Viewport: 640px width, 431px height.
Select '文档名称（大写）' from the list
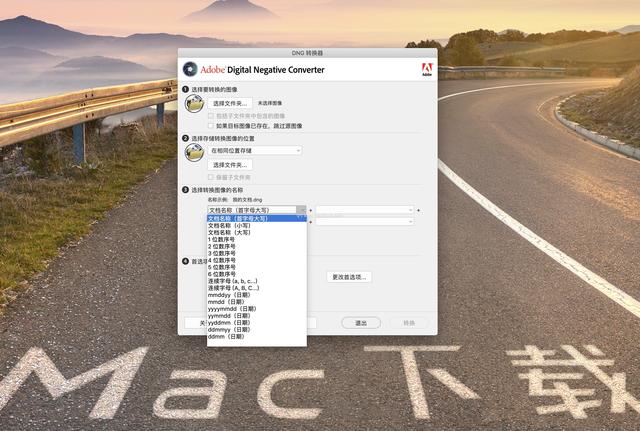257,232
